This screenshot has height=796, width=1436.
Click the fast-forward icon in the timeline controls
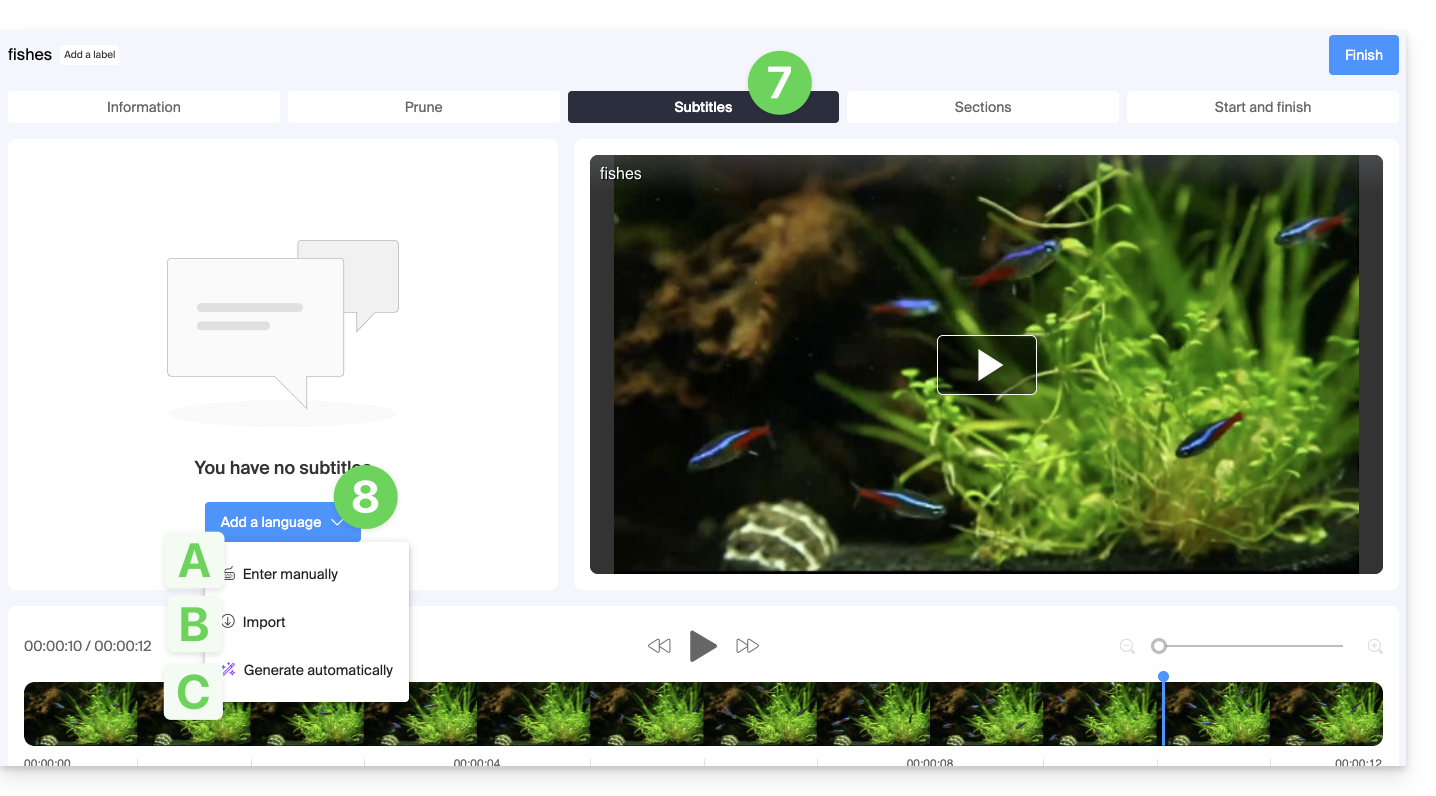pos(747,646)
